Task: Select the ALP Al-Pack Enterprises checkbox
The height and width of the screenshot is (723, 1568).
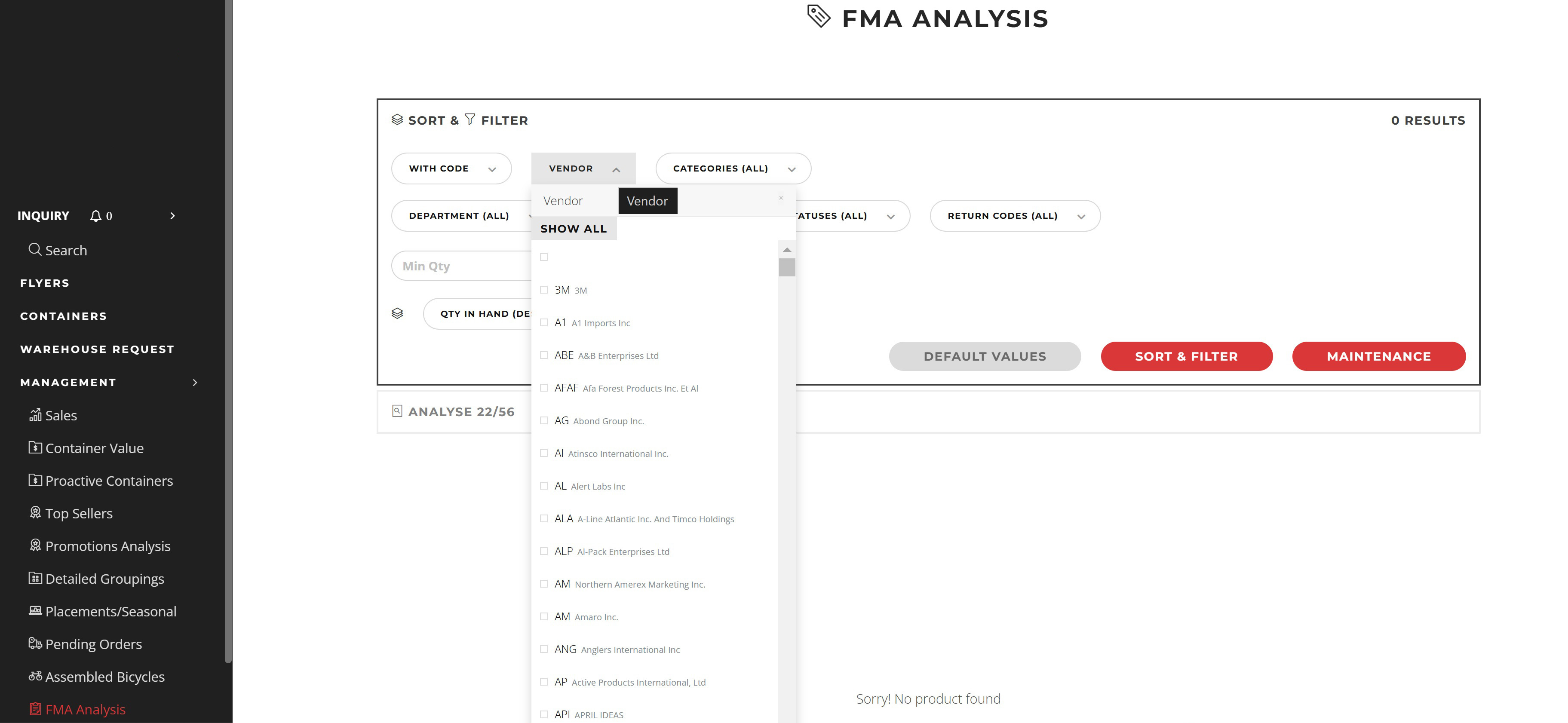Action: pyautogui.click(x=544, y=551)
